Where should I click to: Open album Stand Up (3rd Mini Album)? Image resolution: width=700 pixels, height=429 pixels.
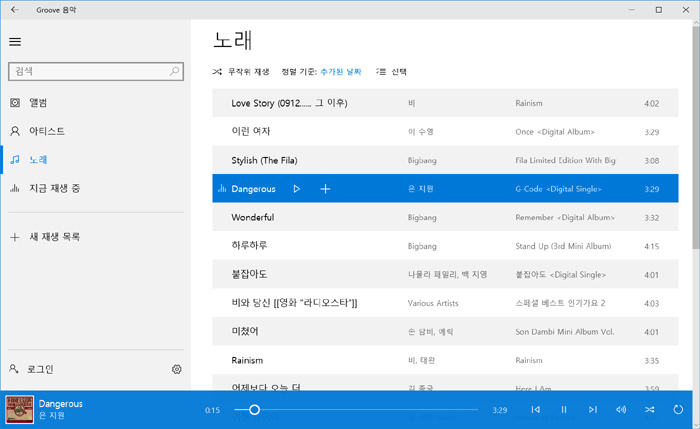click(563, 246)
